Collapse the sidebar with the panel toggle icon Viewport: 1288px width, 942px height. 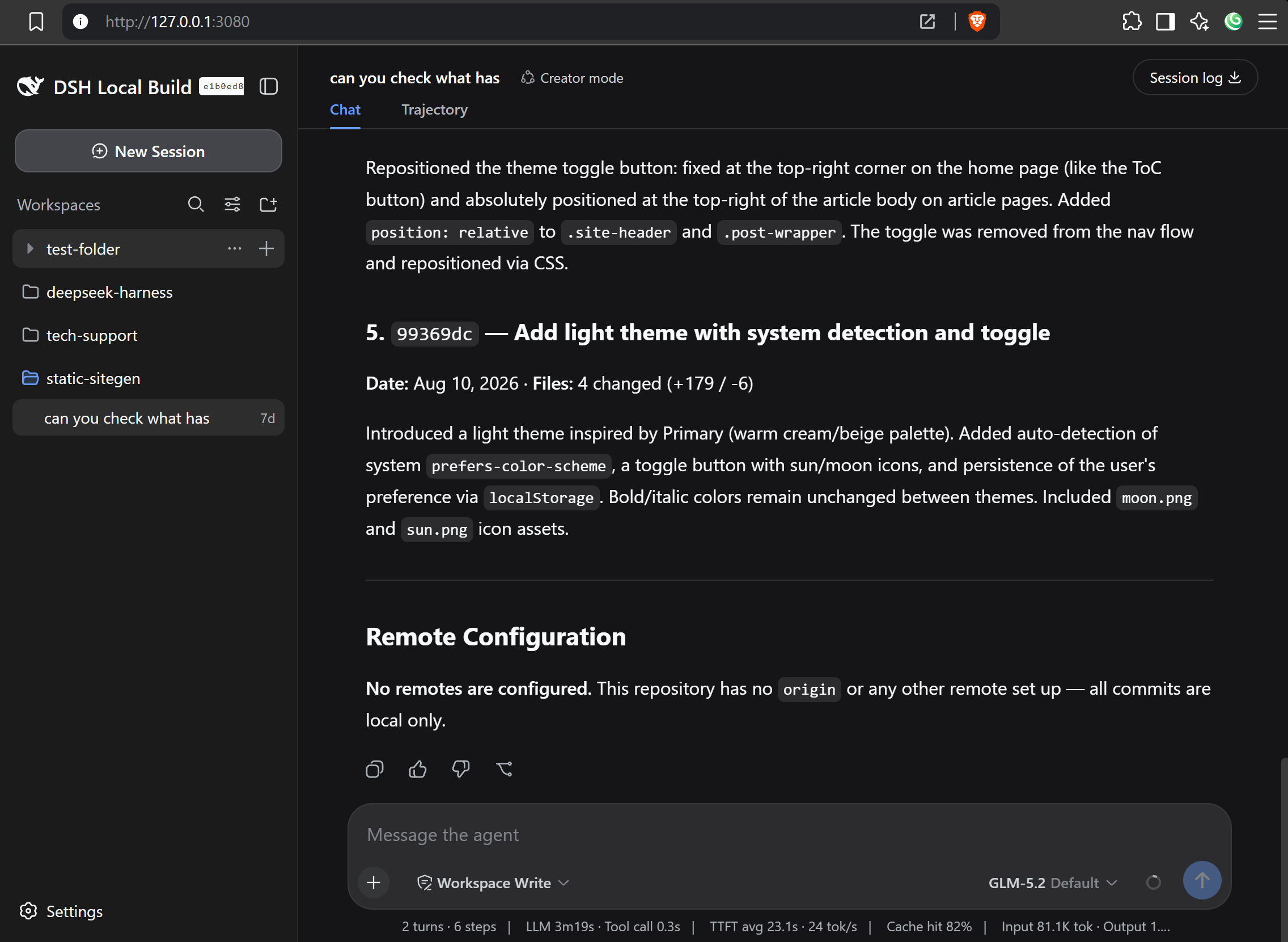click(269, 87)
